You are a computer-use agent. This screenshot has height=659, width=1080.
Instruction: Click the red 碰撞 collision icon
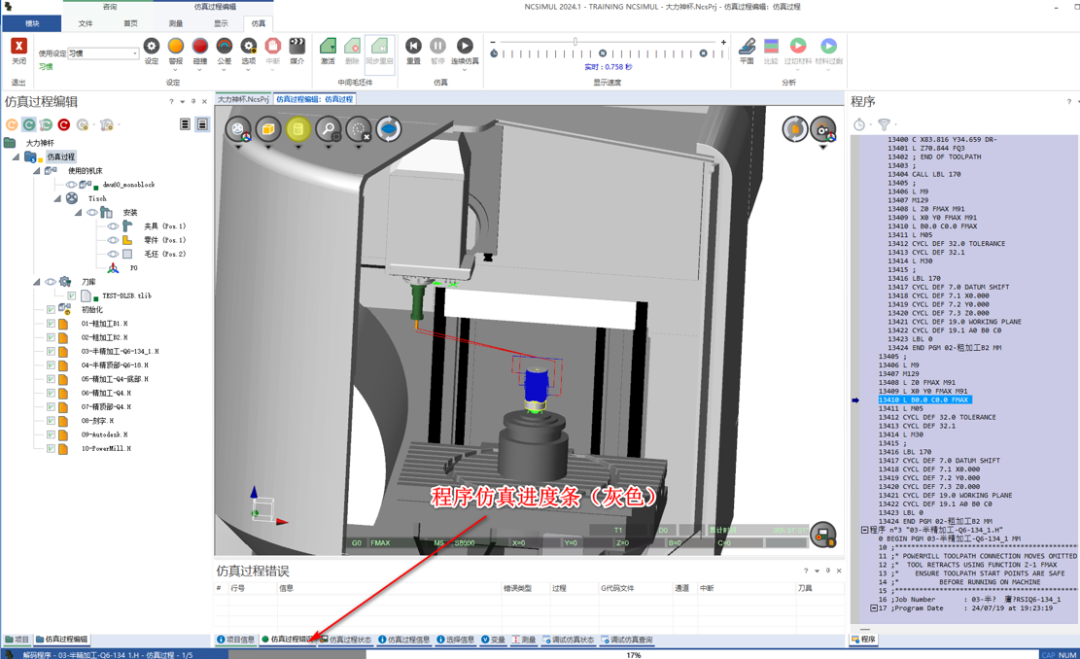[200, 46]
